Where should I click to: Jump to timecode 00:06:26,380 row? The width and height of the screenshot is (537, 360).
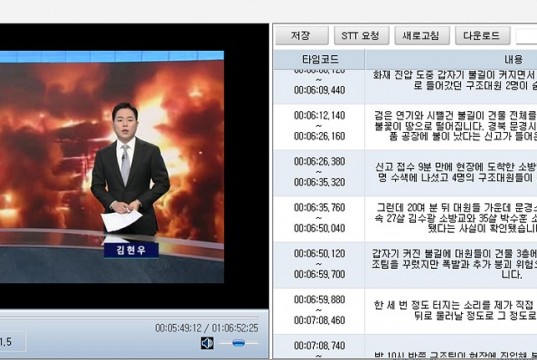coord(319,172)
